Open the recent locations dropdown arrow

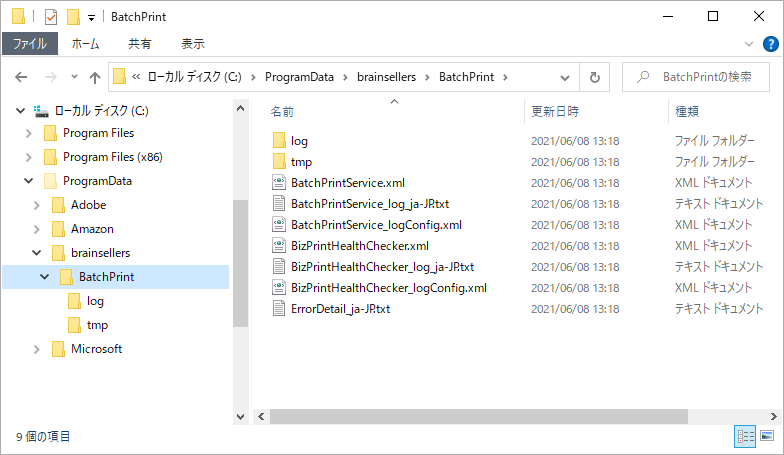click(x=74, y=77)
